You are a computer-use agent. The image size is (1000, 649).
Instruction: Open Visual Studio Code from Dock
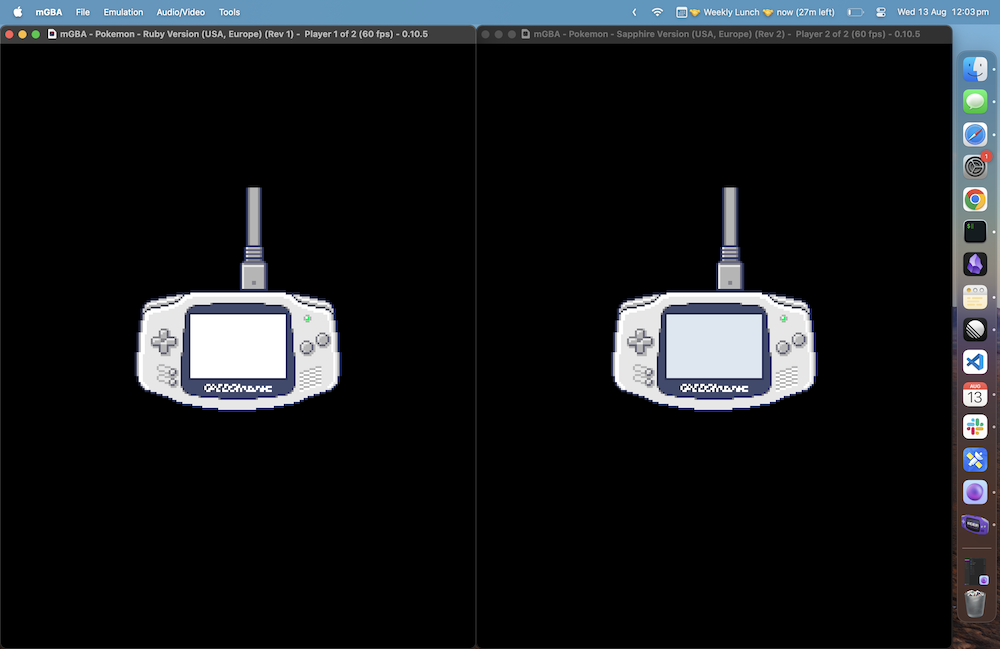tap(974, 362)
